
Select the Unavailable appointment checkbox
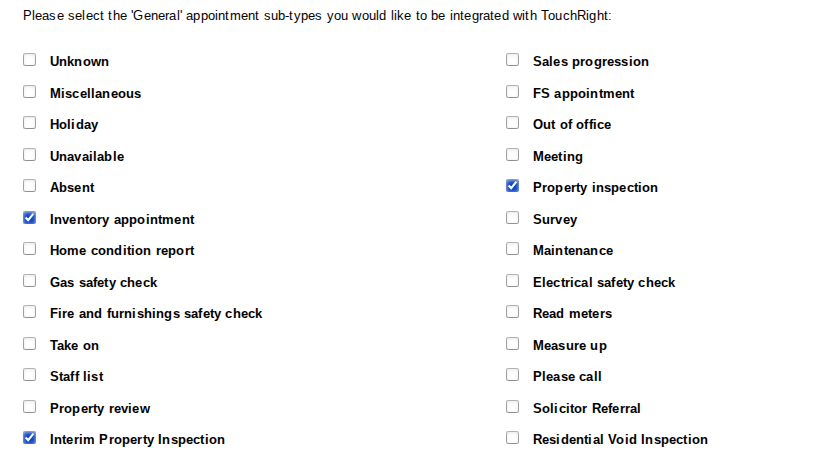pyautogui.click(x=29, y=155)
